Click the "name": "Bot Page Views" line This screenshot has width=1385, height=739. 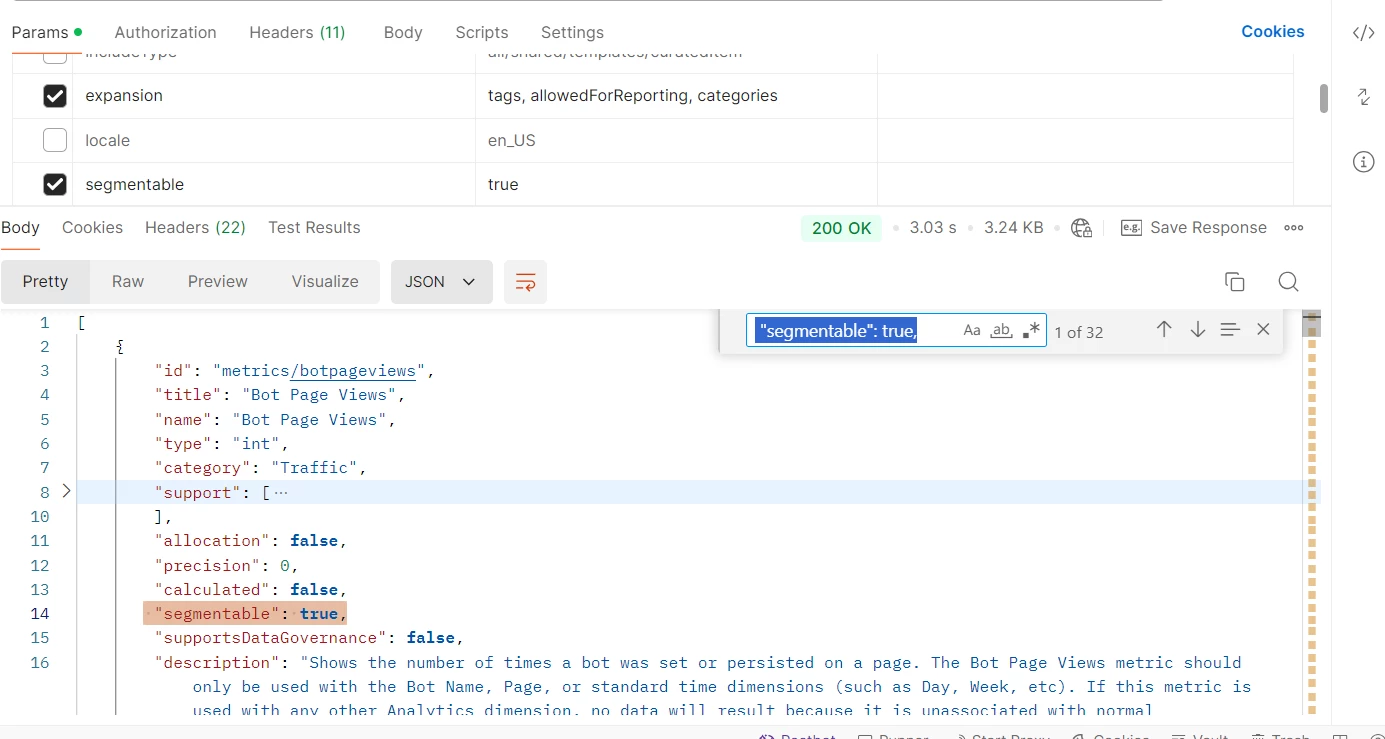click(x=275, y=420)
